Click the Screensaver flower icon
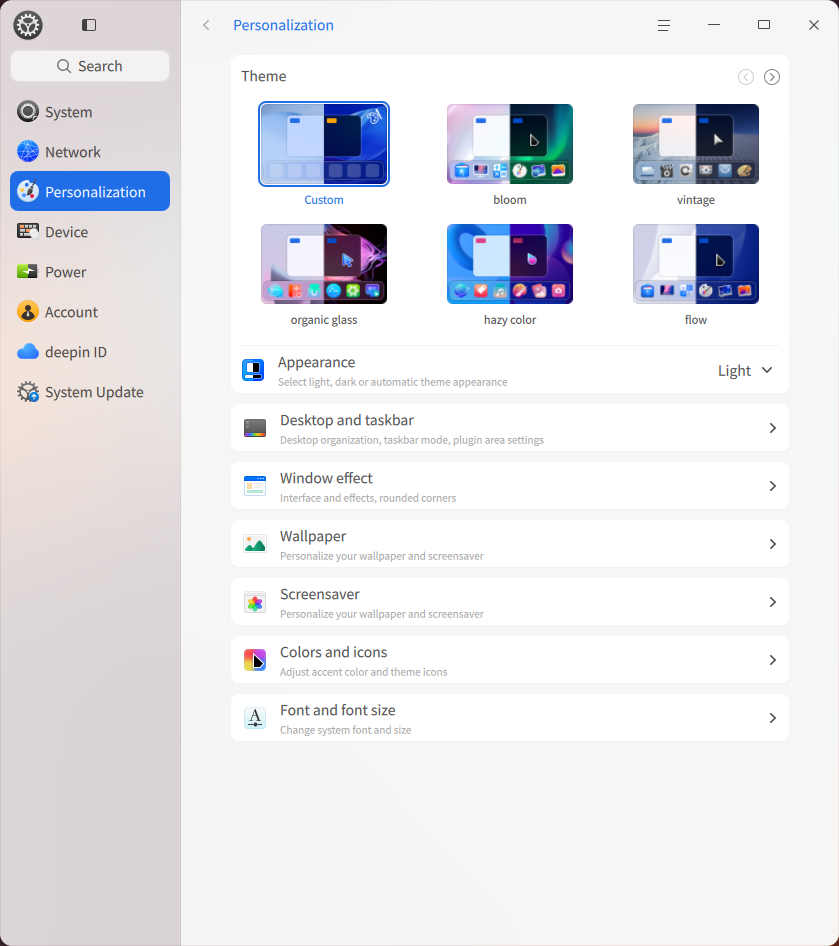The image size is (839, 946). point(255,602)
